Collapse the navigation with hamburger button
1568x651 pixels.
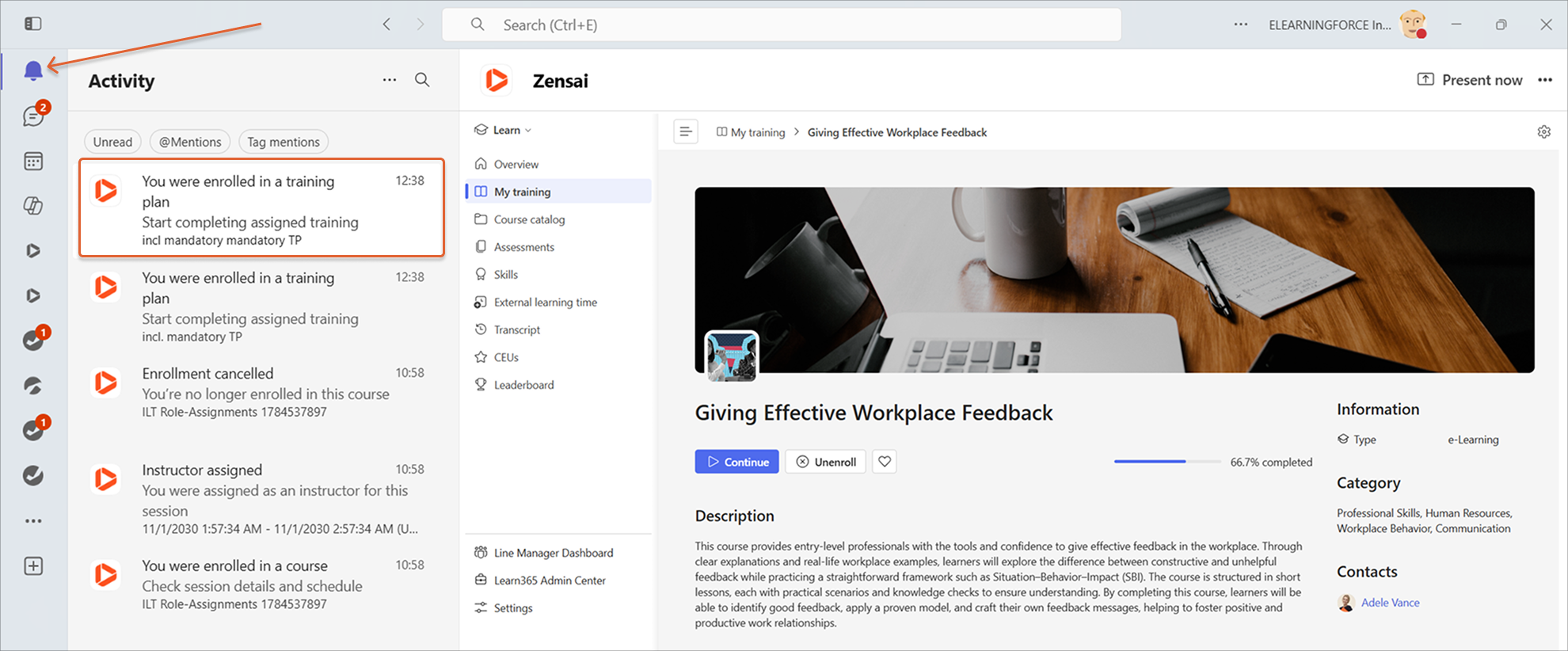coord(686,131)
